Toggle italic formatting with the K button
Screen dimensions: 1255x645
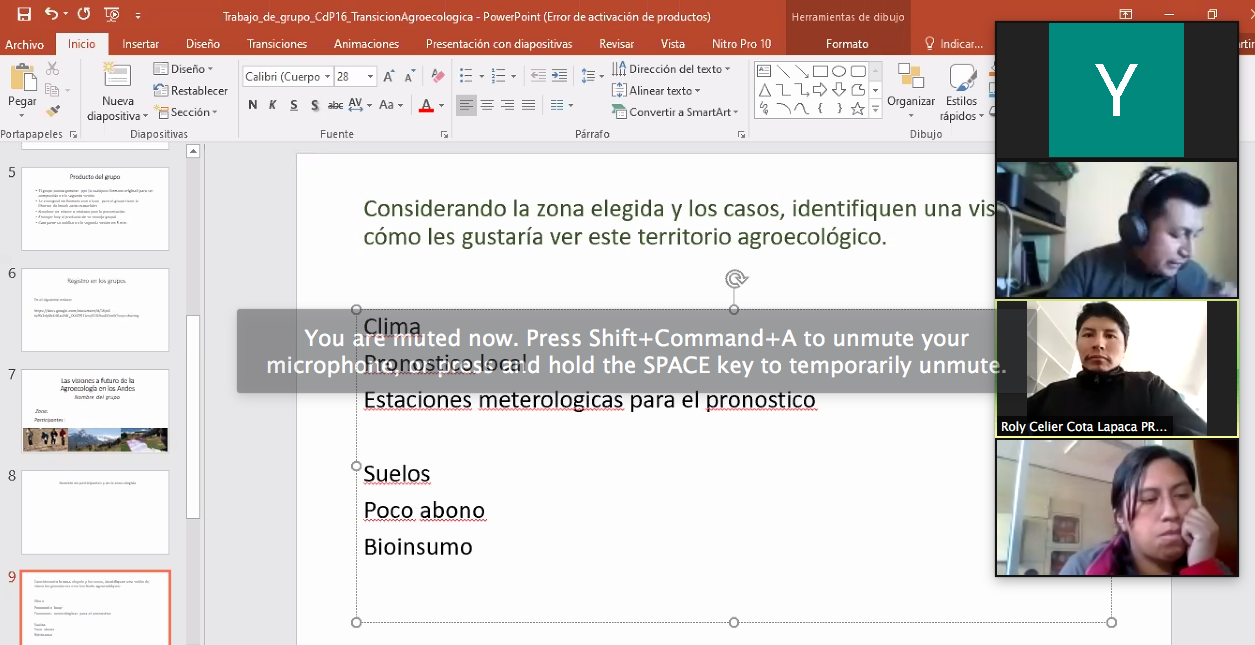pyautogui.click(x=274, y=106)
